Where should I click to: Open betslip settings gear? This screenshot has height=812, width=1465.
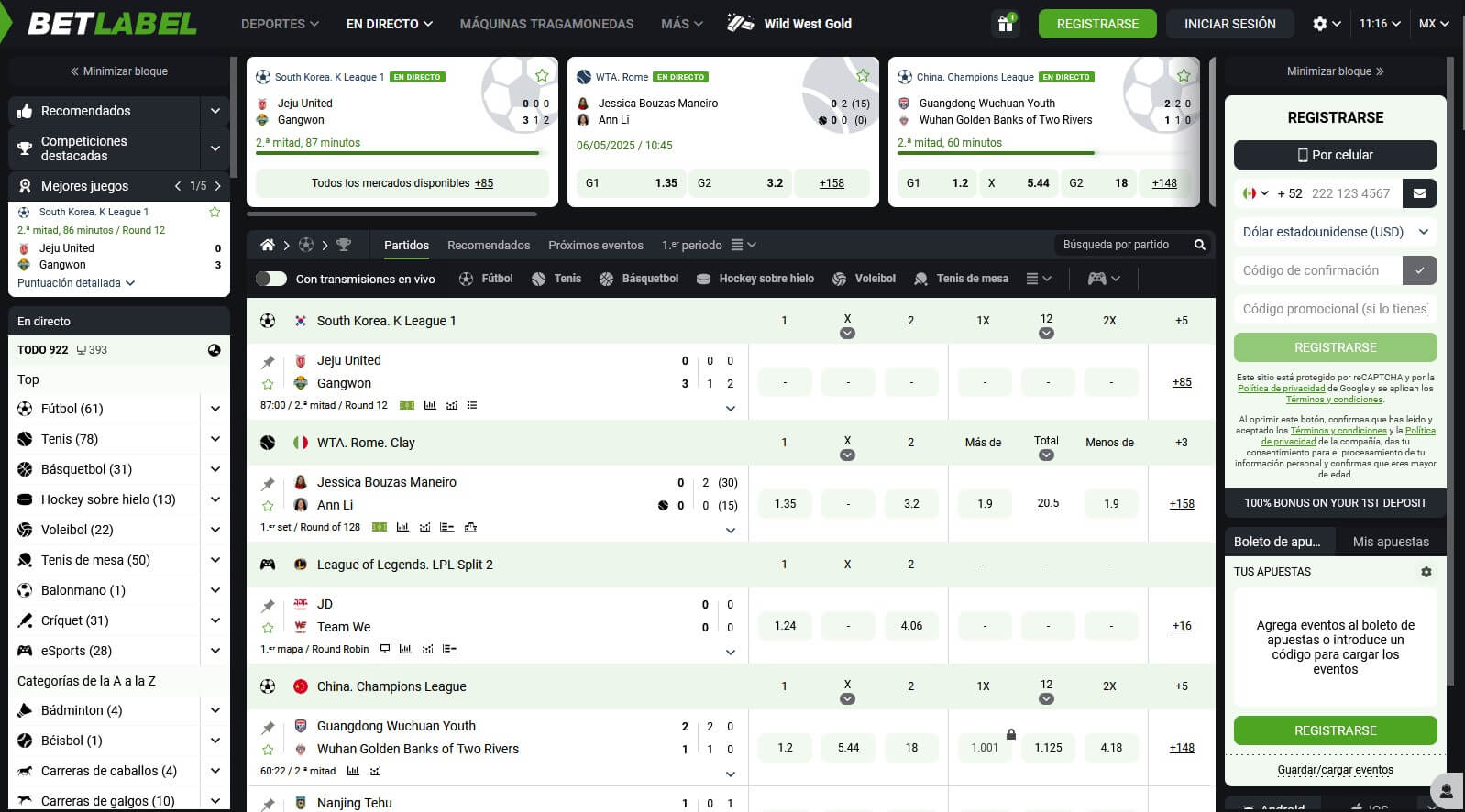coord(1426,571)
